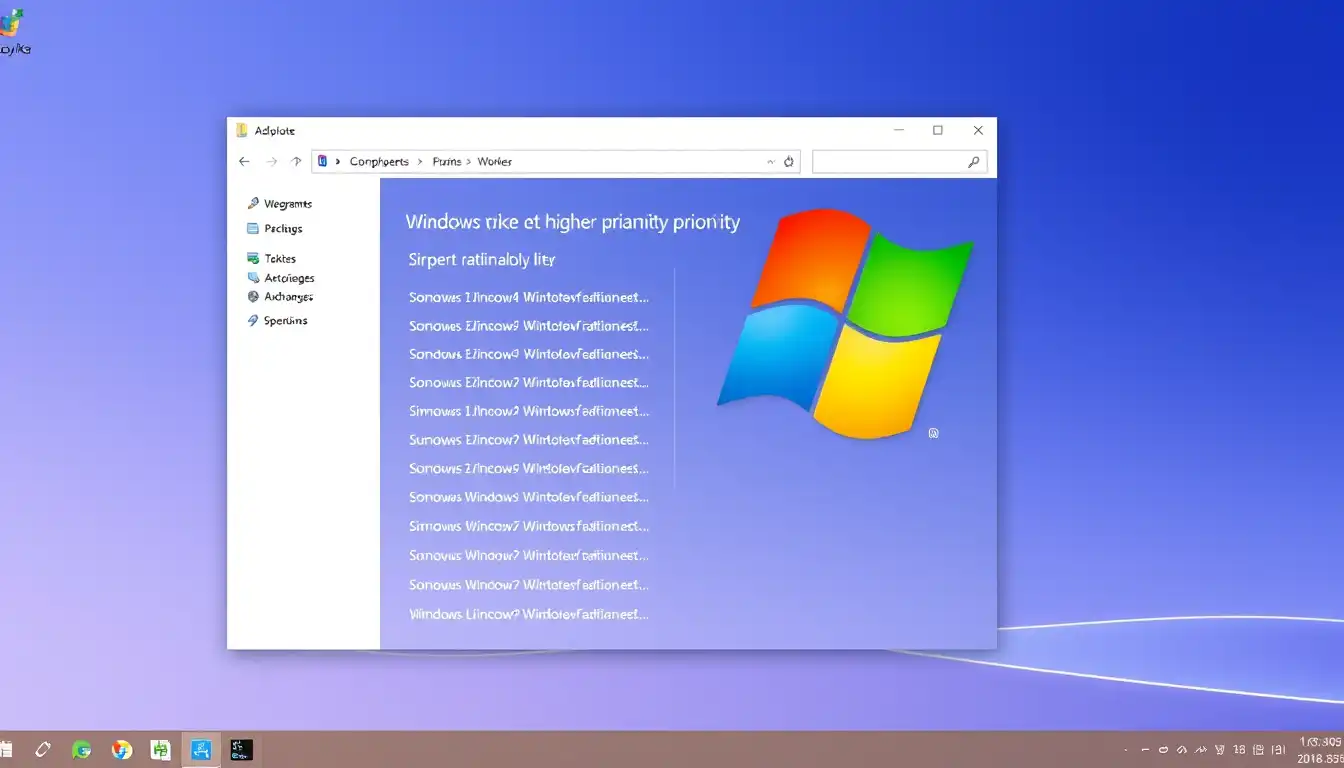
Task: Click the Back arrow in the window
Action: (244, 161)
